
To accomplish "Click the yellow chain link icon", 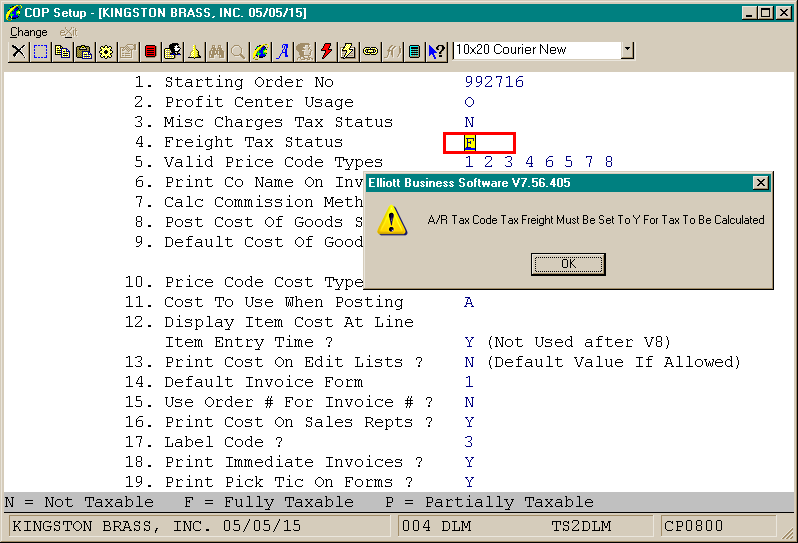I will [x=370, y=51].
